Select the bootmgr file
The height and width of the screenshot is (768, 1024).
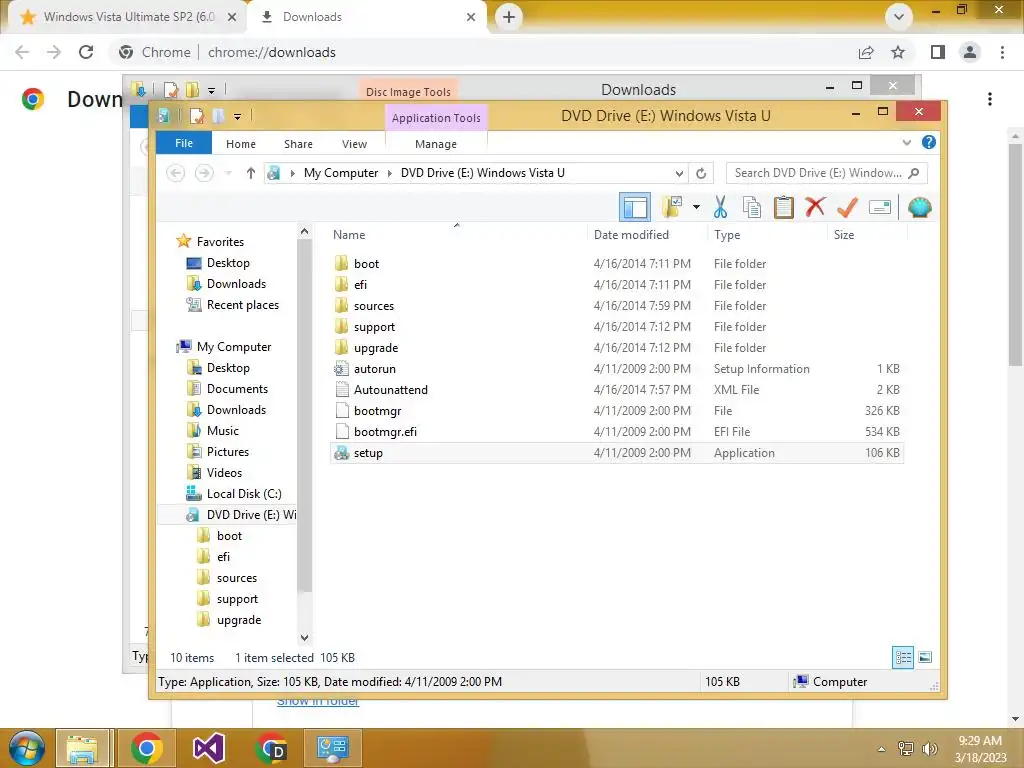point(617,411)
